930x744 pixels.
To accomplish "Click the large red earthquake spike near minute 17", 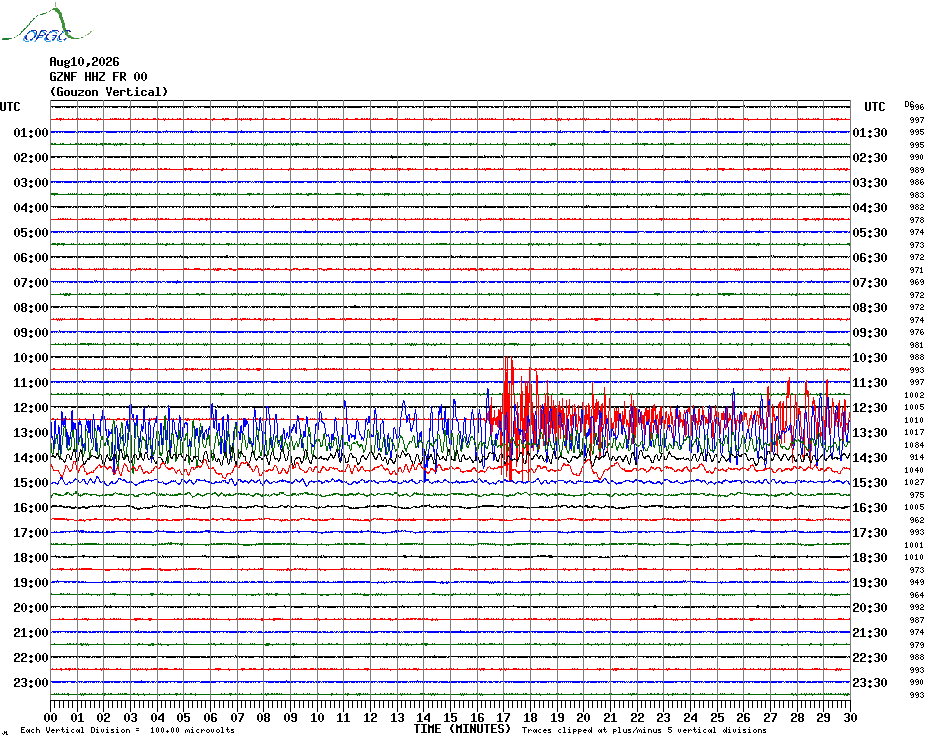I will coord(508,418).
